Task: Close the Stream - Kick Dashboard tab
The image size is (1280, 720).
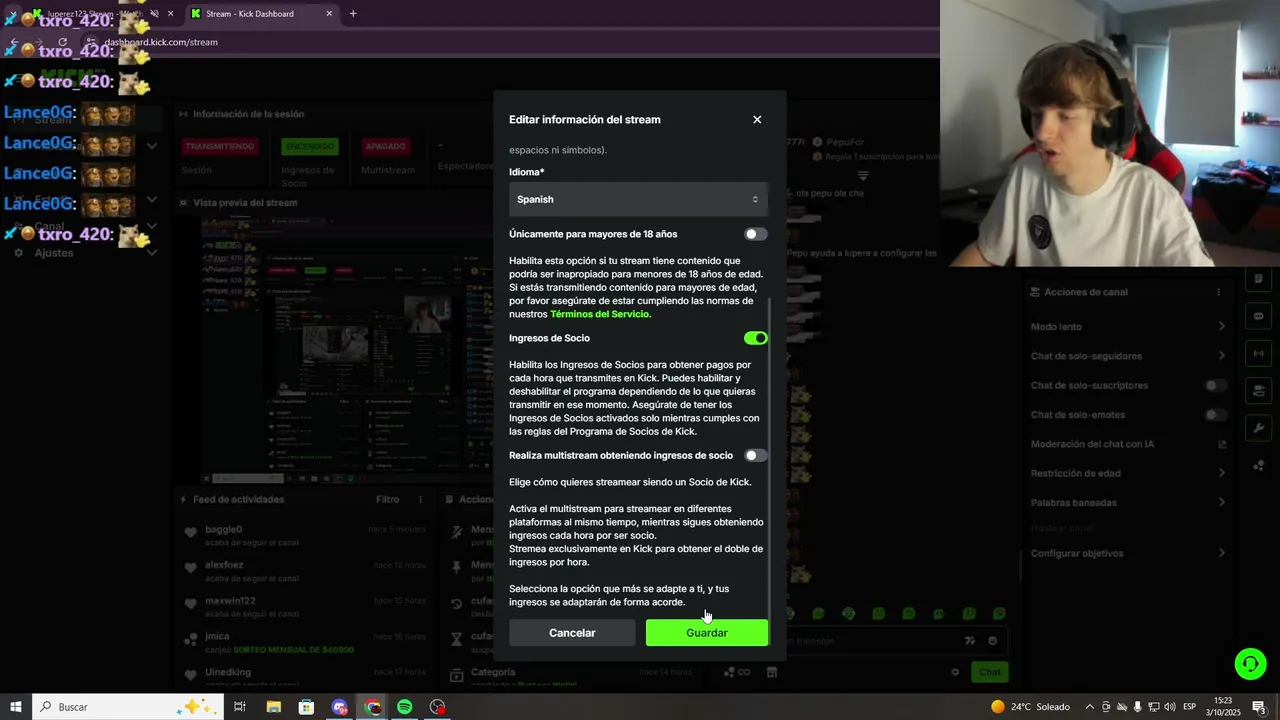Action: (330, 13)
